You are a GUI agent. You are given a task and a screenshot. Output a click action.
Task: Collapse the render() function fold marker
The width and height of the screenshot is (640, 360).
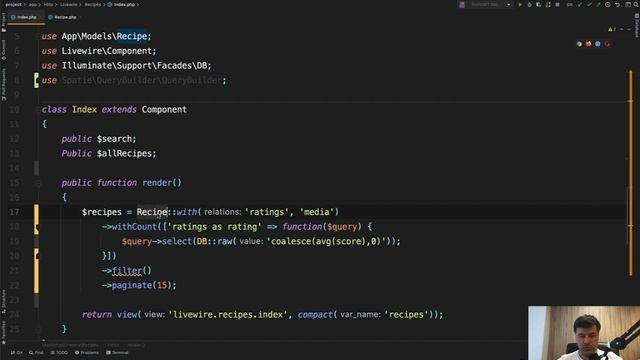(x=38, y=183)
